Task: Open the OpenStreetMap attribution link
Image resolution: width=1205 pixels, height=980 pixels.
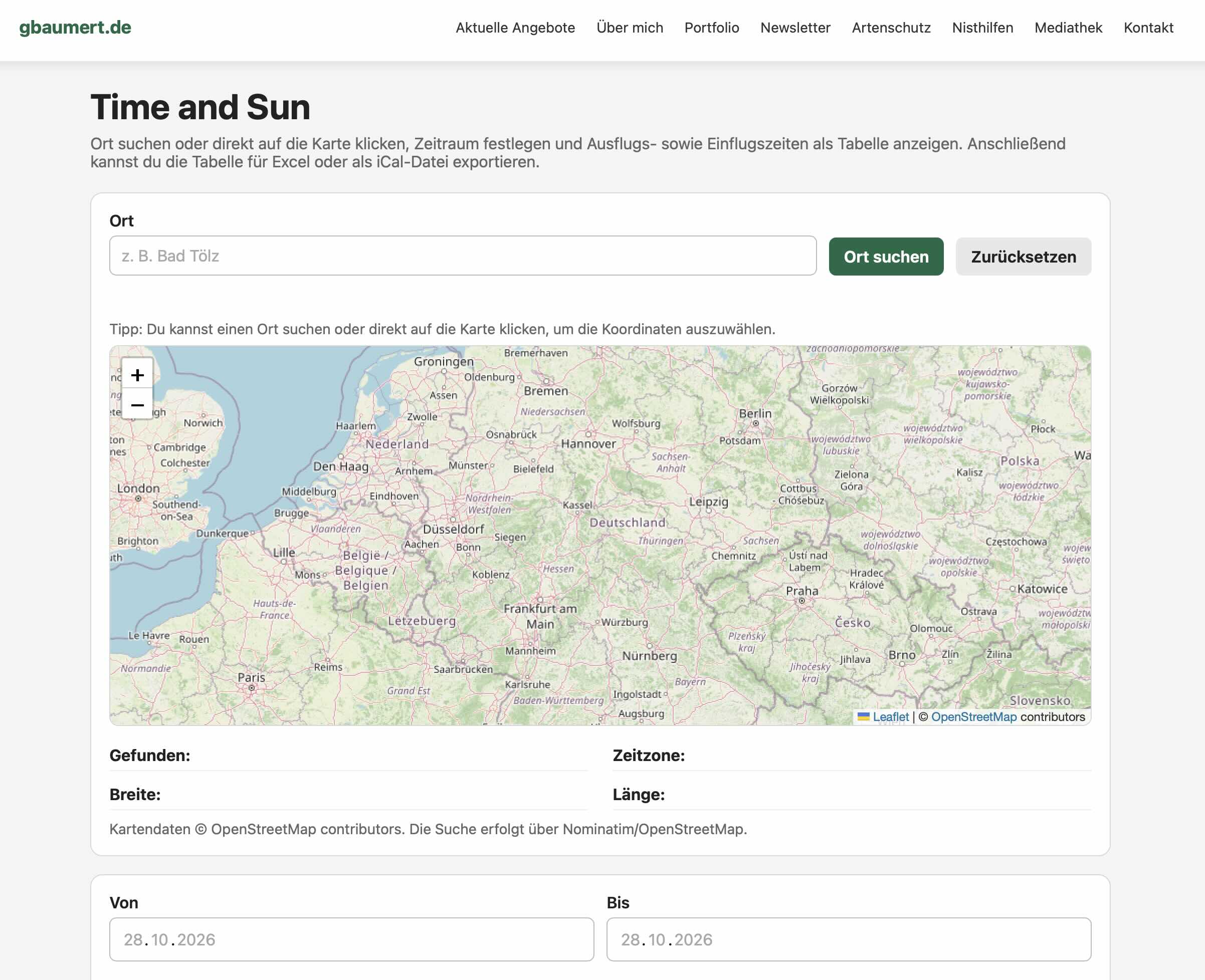Action: [x=973, y=717]
